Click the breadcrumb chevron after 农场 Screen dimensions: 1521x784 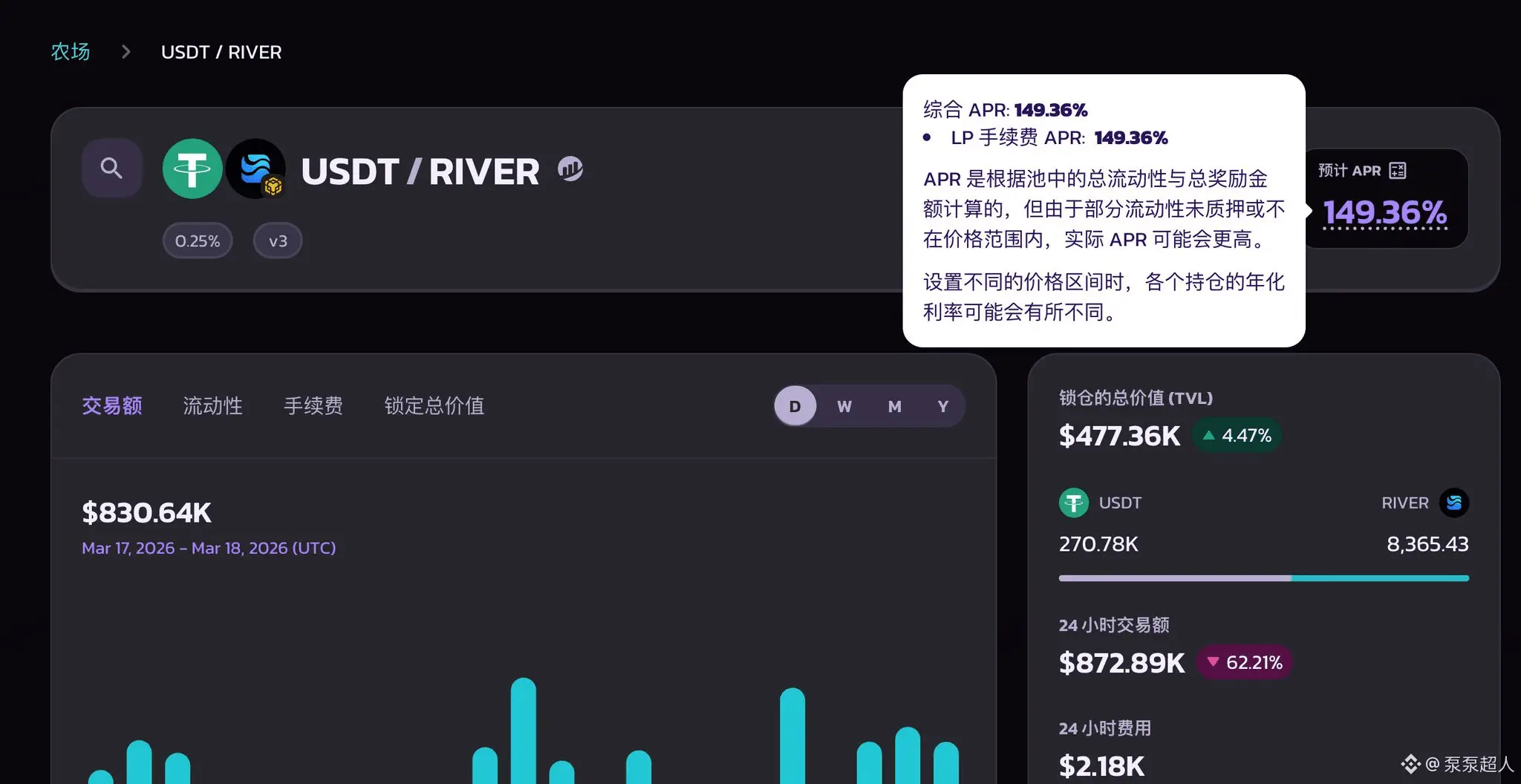click(126, 52)
